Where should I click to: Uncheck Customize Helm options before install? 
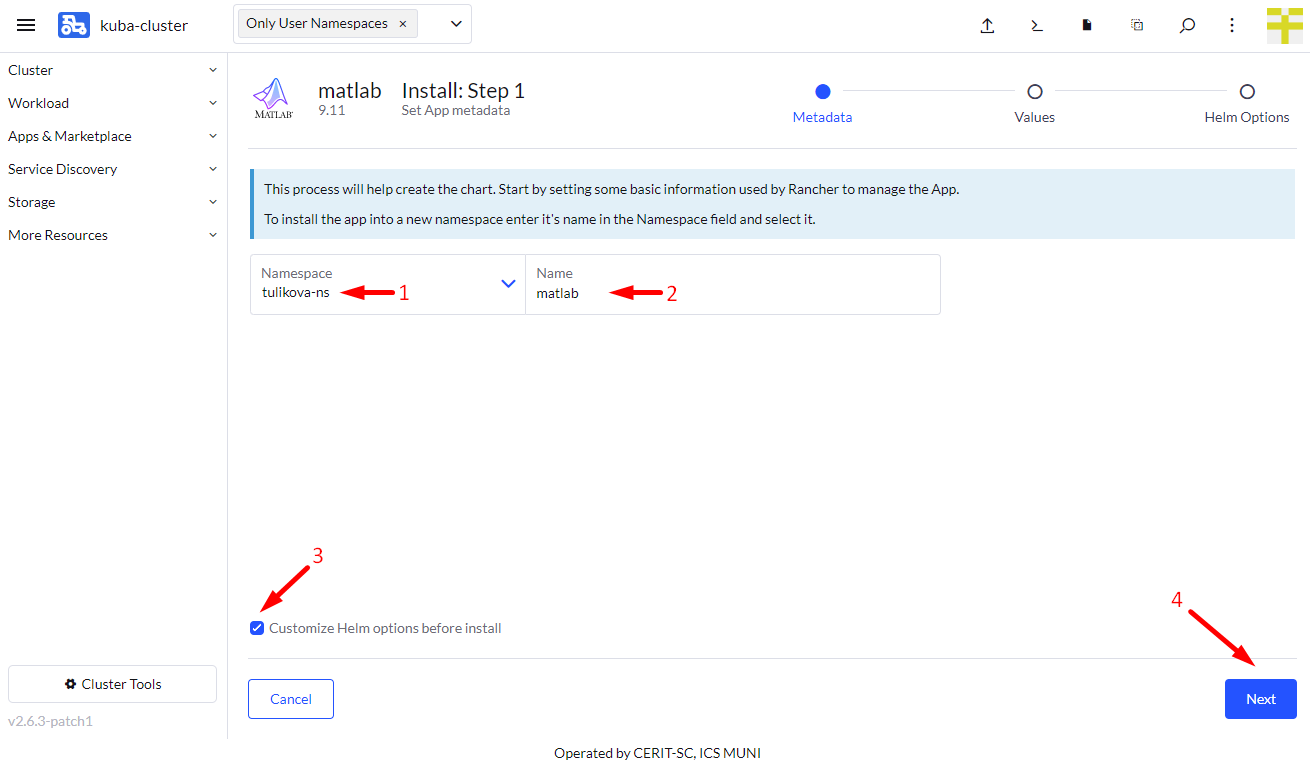pos(257,628)
